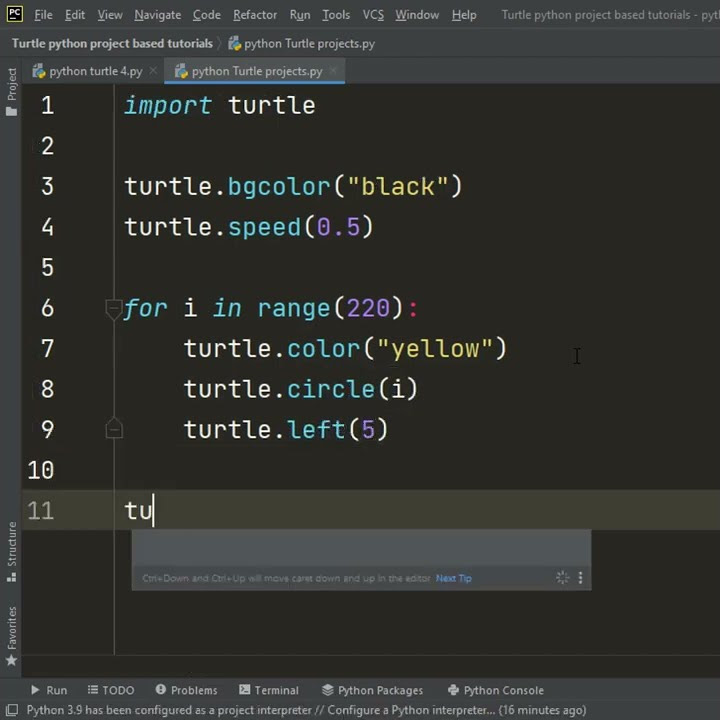The height and width of the screenshot is (720, 720).
Task: Open the File menu
Action: click(x=44, y=15)
